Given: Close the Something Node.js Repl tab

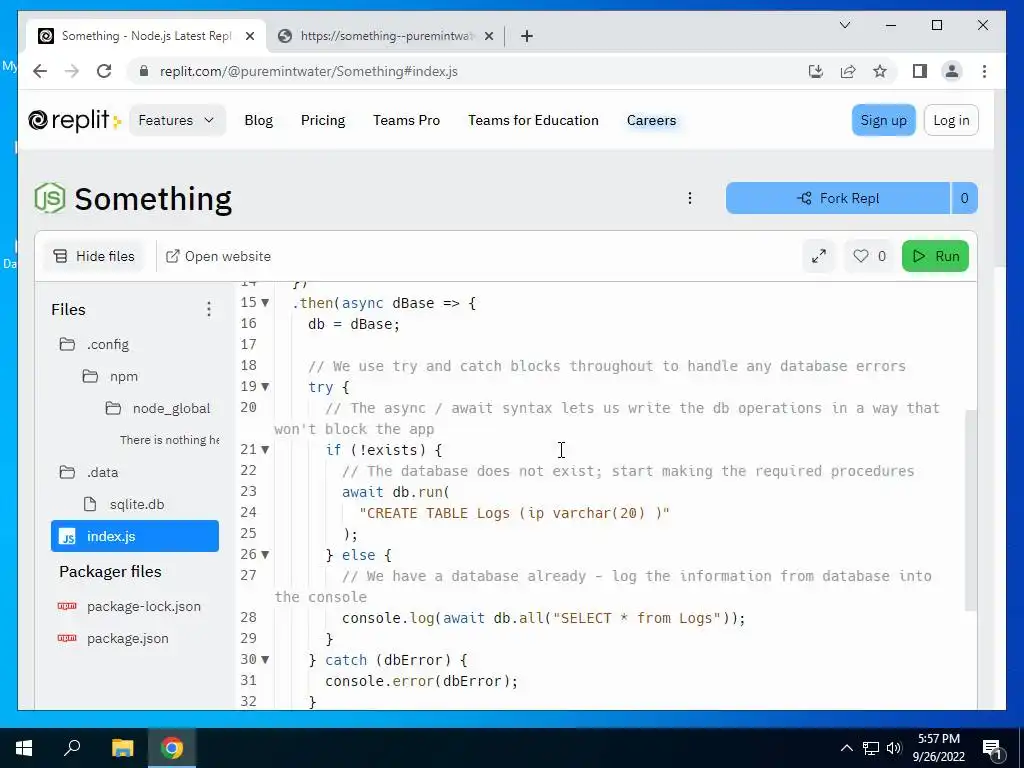Looking at the screenshot, I should pos(249,36).
